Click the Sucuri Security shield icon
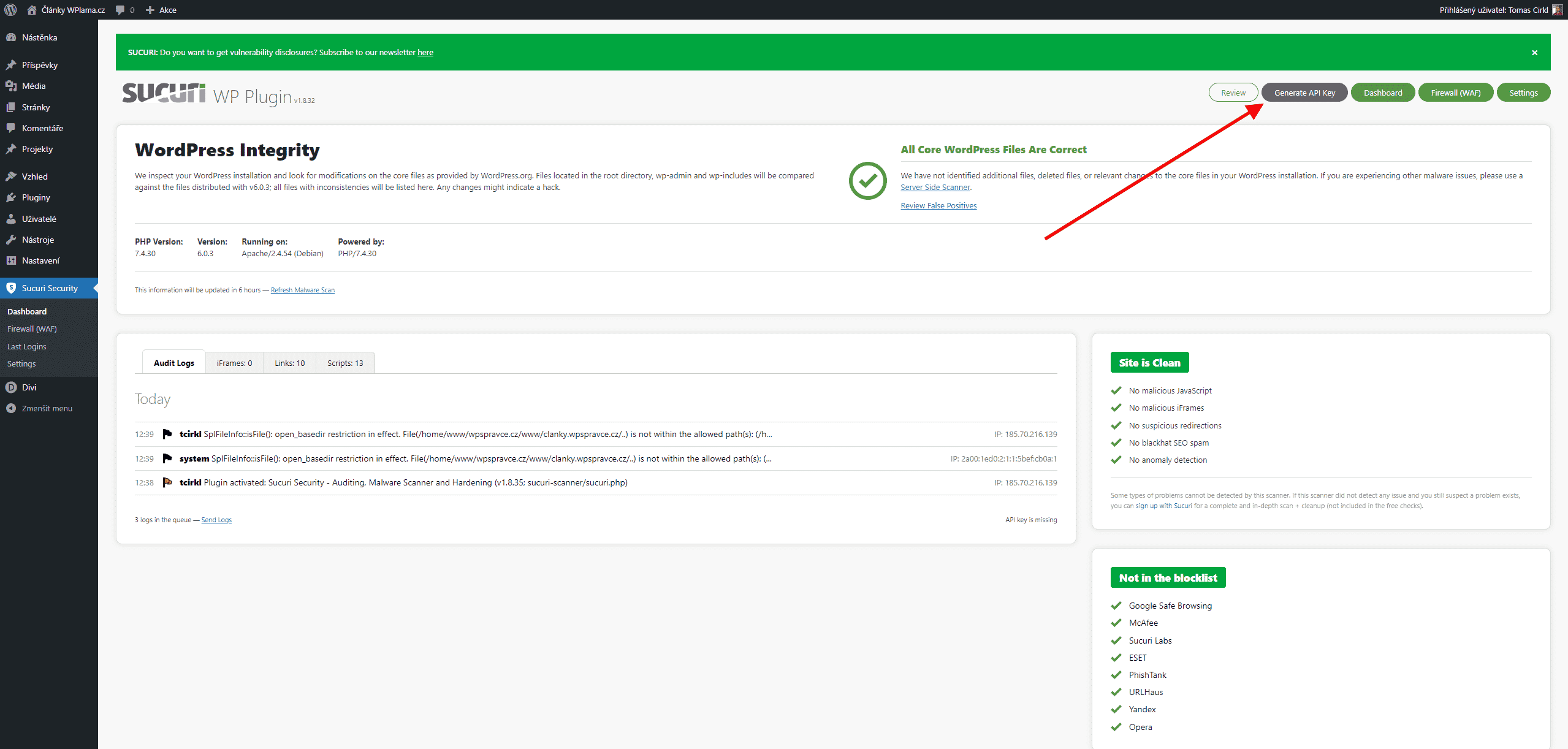Viewport: 1568px width, 749px height. point(11,288)
